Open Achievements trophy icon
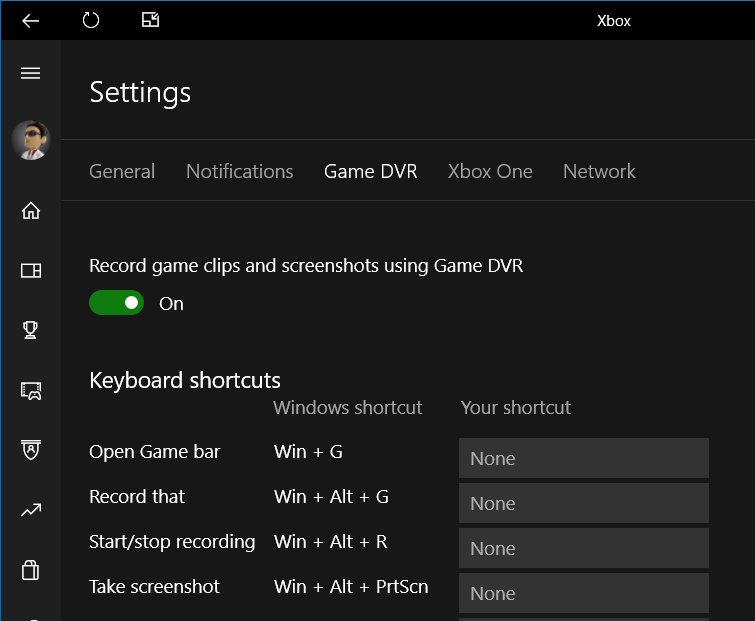This screenshot has width=755, height=621. [x=30, y=330]
